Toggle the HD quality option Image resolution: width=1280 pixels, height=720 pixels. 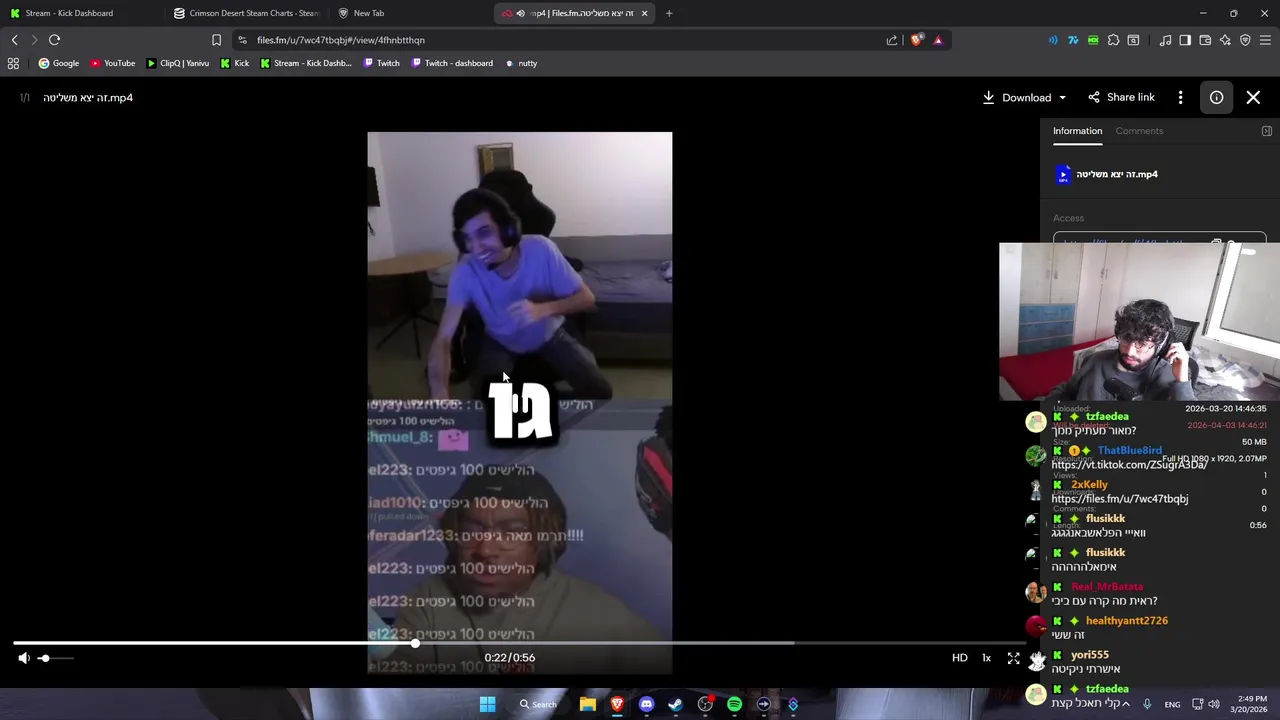(959, 658)
